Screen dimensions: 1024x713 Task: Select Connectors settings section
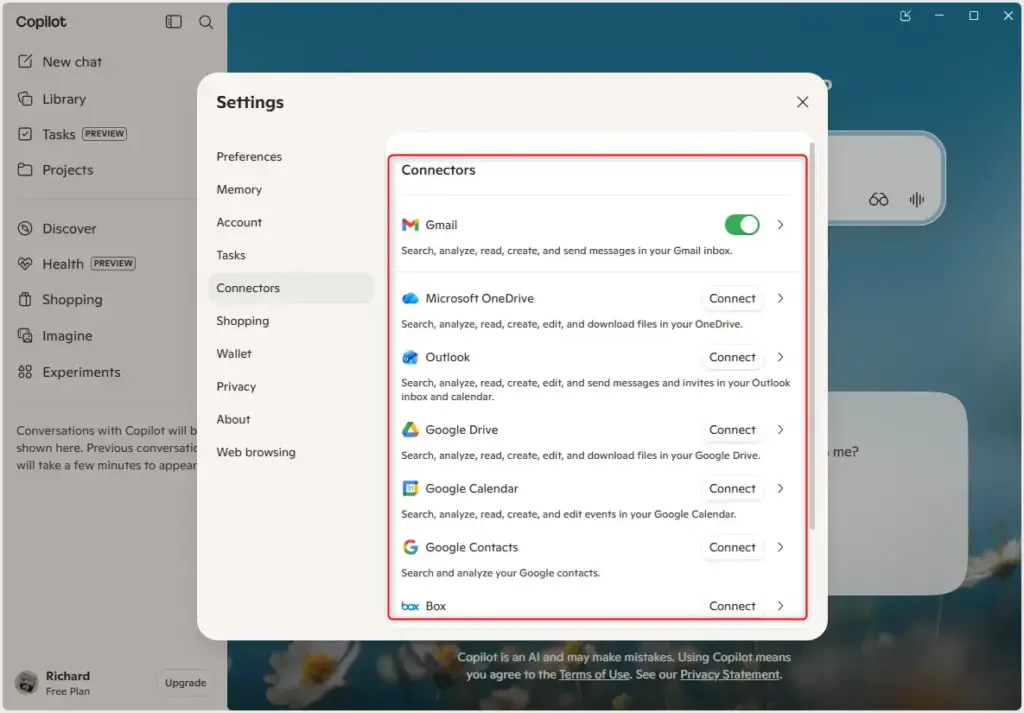click(291, 288)
